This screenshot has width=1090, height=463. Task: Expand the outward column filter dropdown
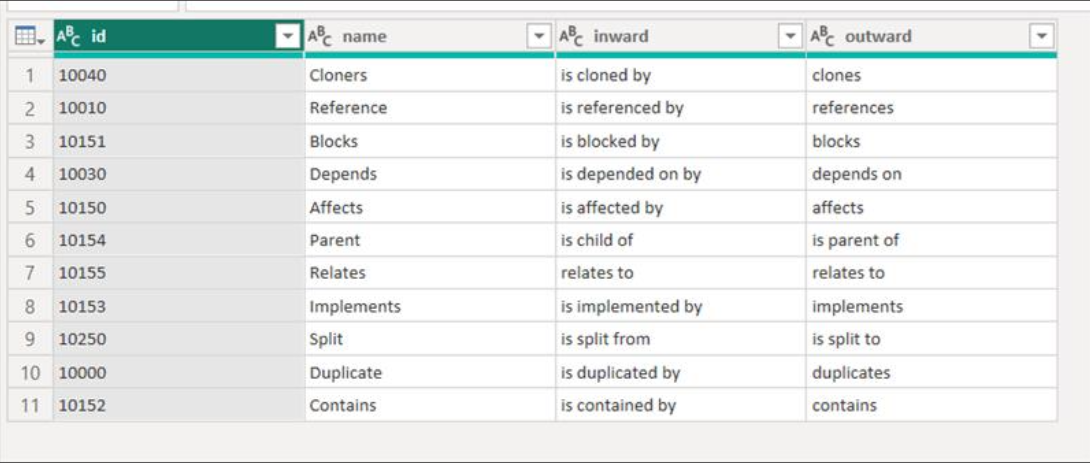pos(1041,37)
